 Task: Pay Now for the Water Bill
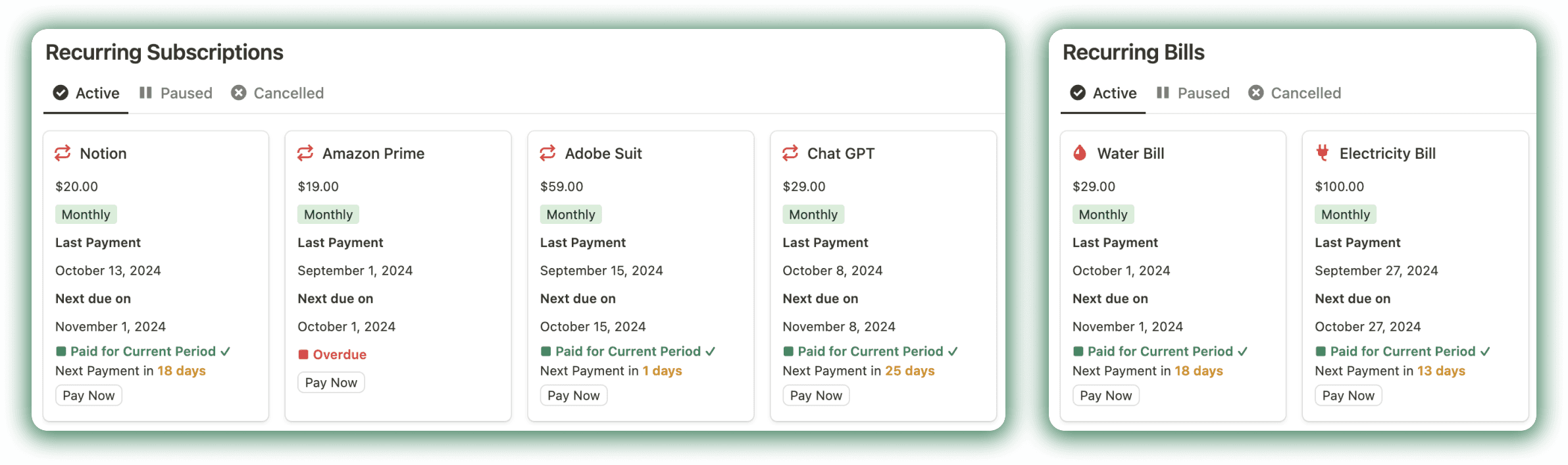point(1106,395)
